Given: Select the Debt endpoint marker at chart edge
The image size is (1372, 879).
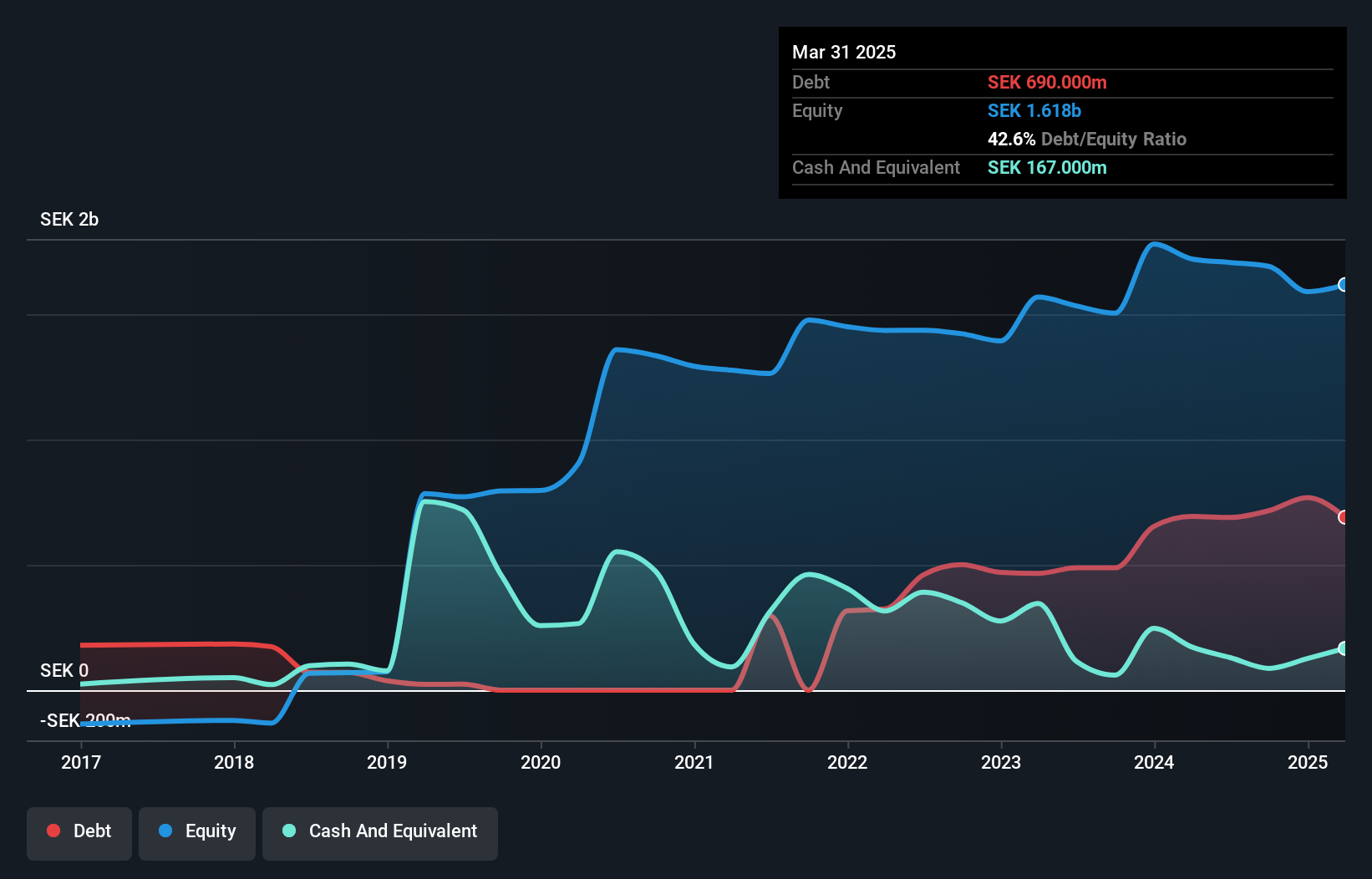Looking at the screenshot, I should point(1344,518).
